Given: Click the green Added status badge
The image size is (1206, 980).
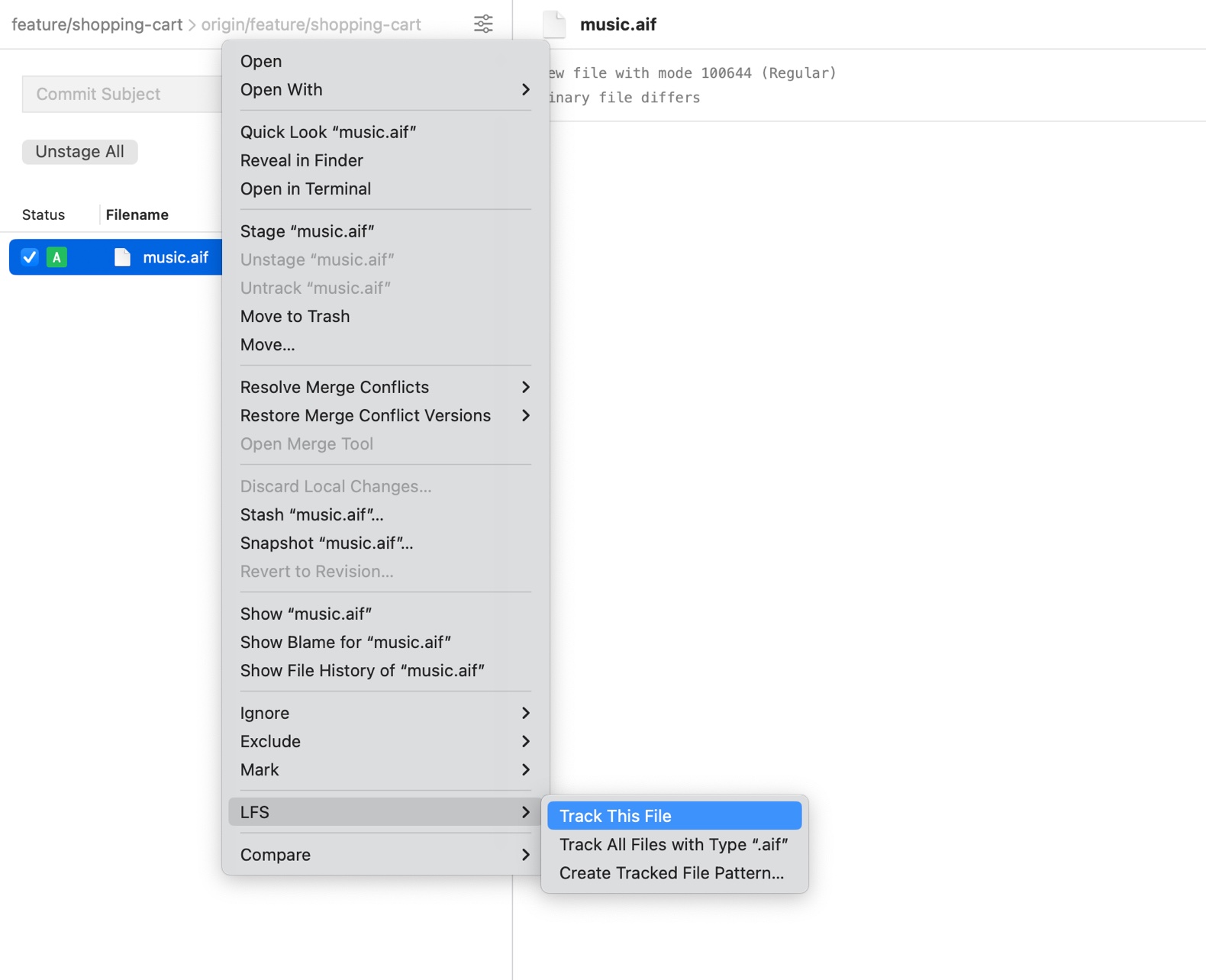Looking at the screenshot, I should [x=56, y=257].
